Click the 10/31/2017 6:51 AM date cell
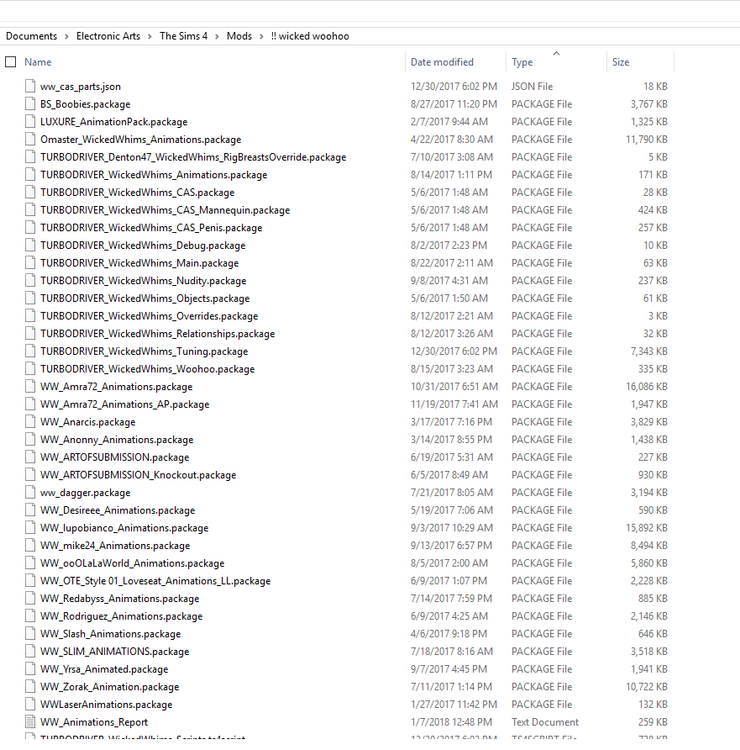Screen dimensions: 740x750 click(x=454, y=386)
